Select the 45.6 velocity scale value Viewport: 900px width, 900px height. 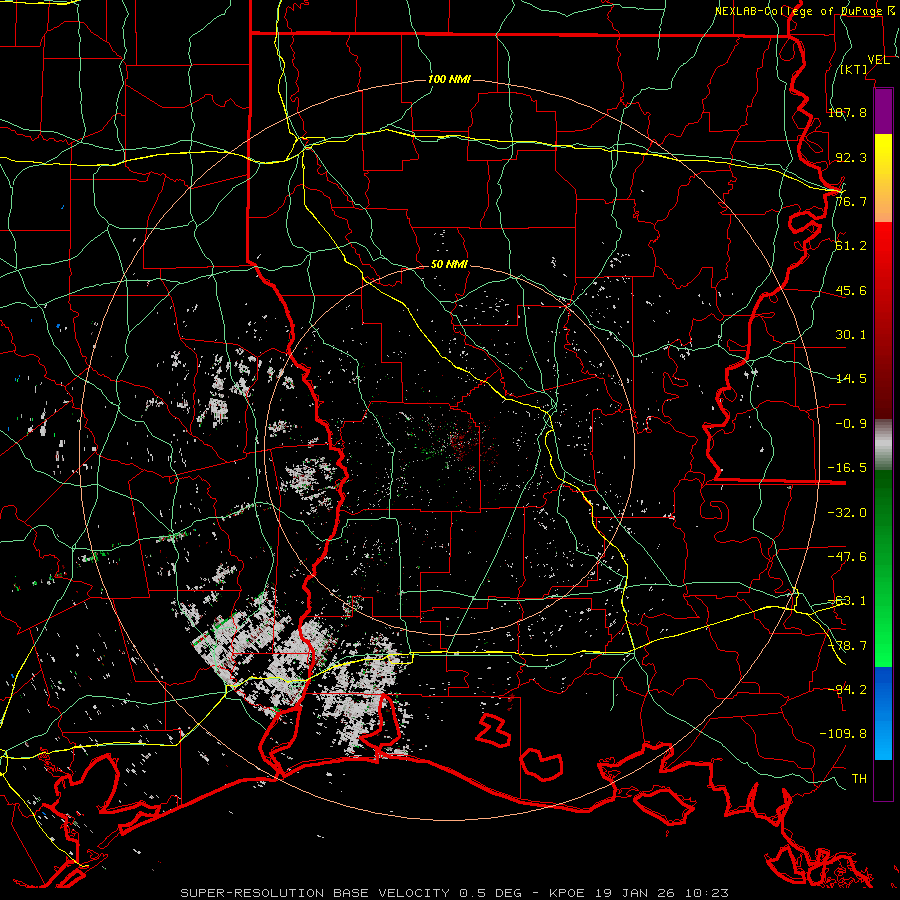851,290
